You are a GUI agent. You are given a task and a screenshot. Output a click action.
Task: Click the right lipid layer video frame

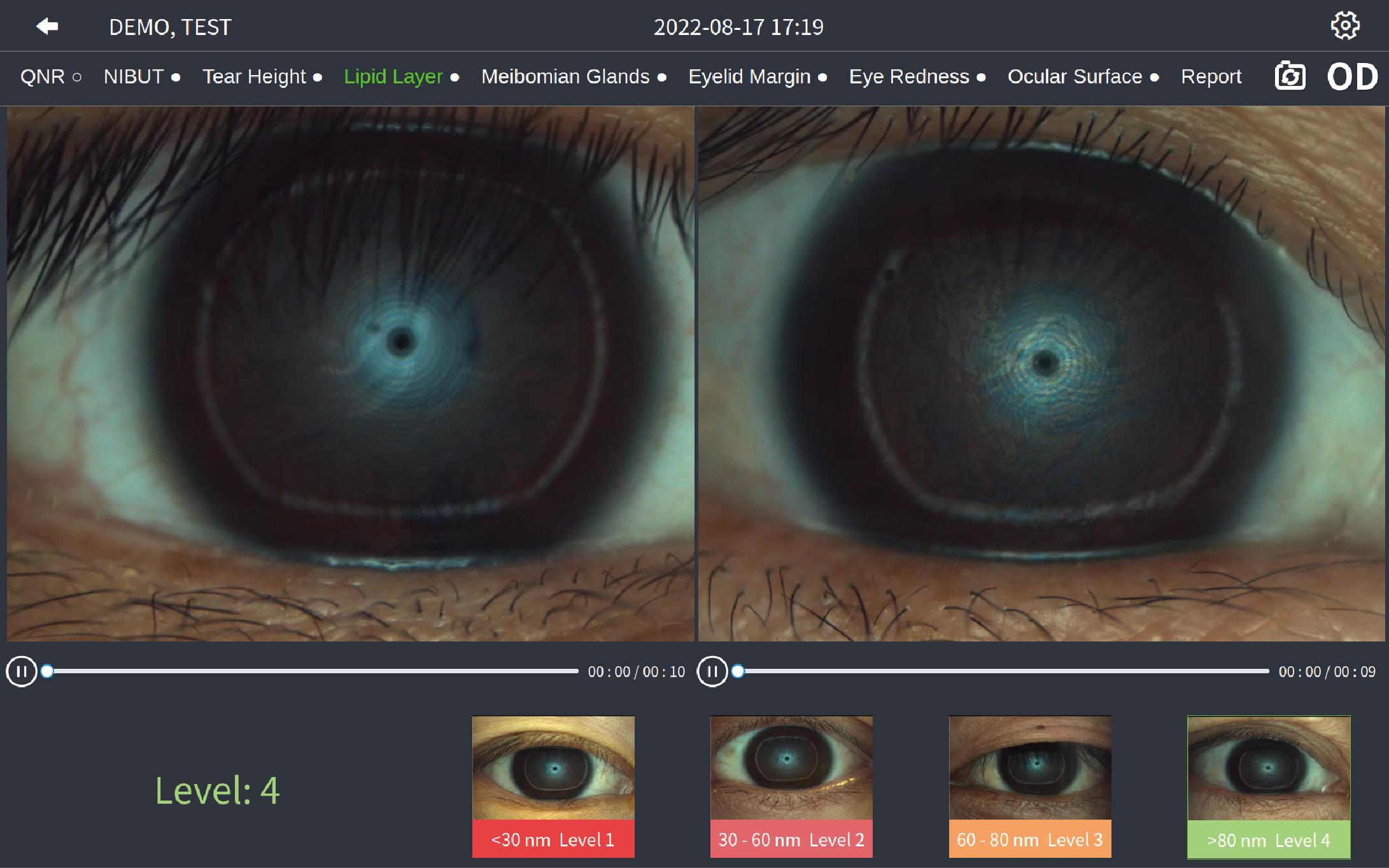1041,374
